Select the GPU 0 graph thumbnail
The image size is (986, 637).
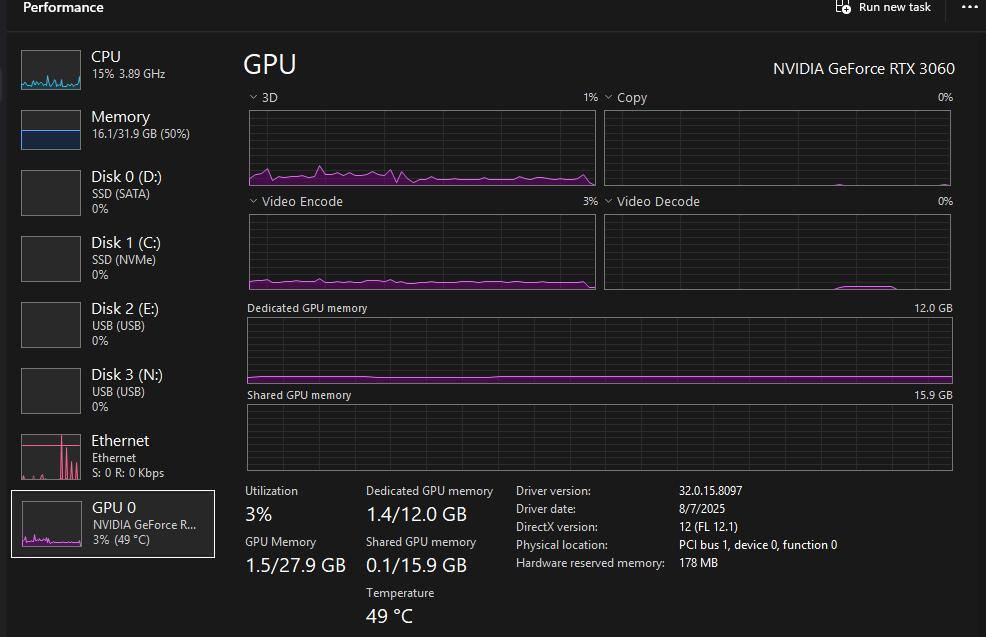51,524
